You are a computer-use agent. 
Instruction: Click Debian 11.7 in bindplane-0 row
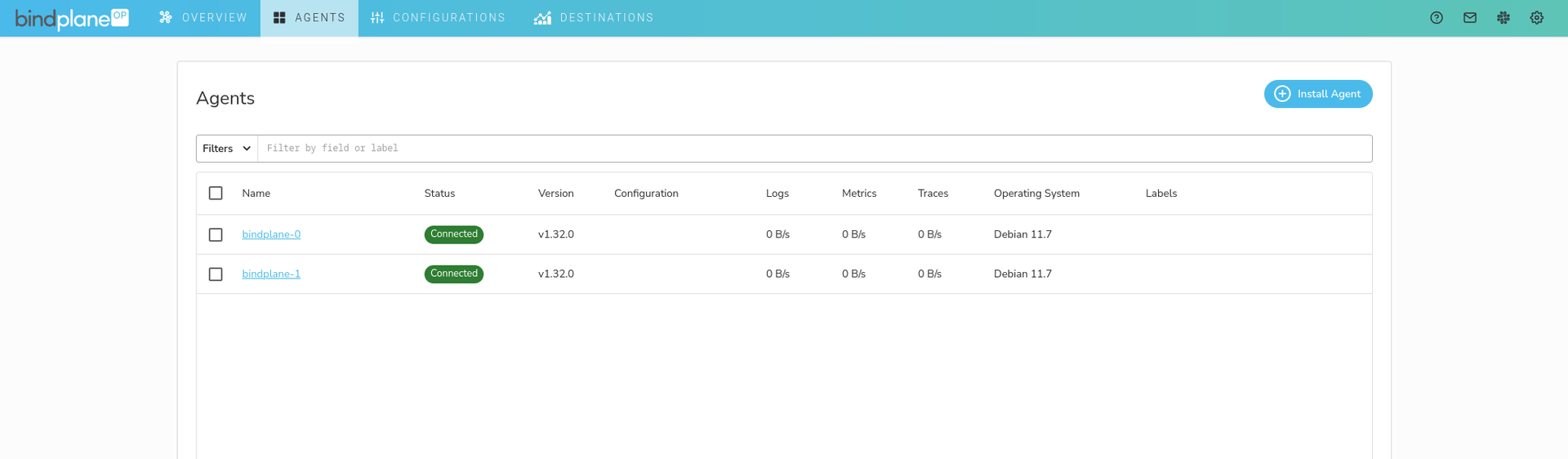pyautogui.click(x=1022, y=234)
